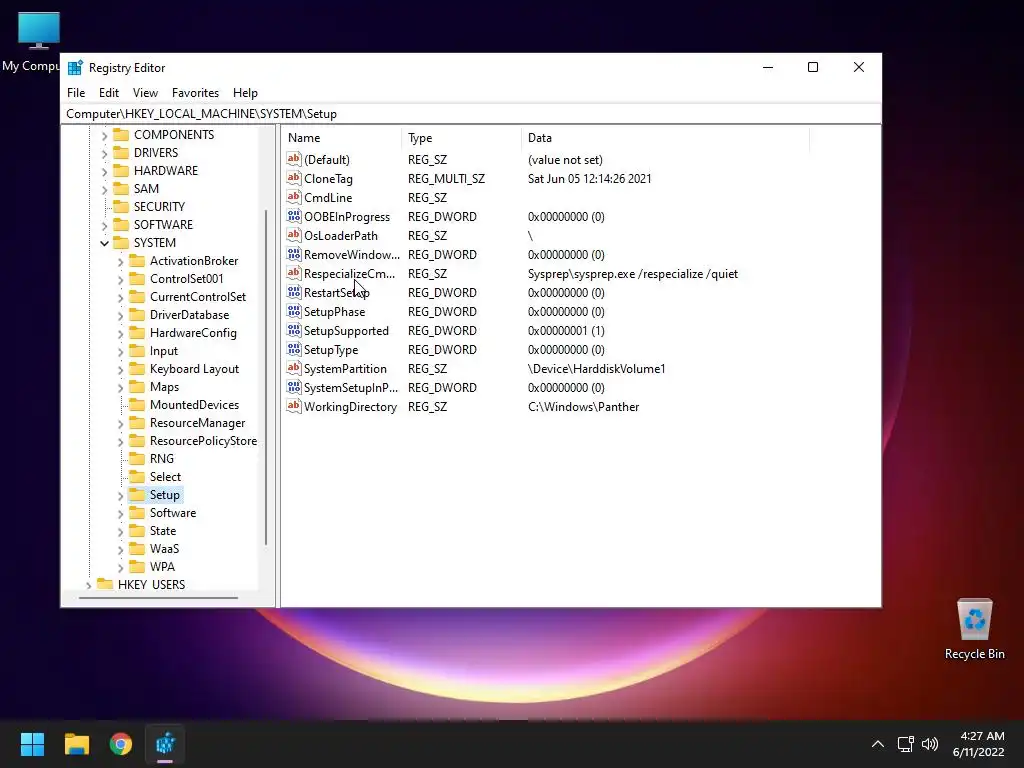Expand the ControlSet001 key

coord(120,280)
